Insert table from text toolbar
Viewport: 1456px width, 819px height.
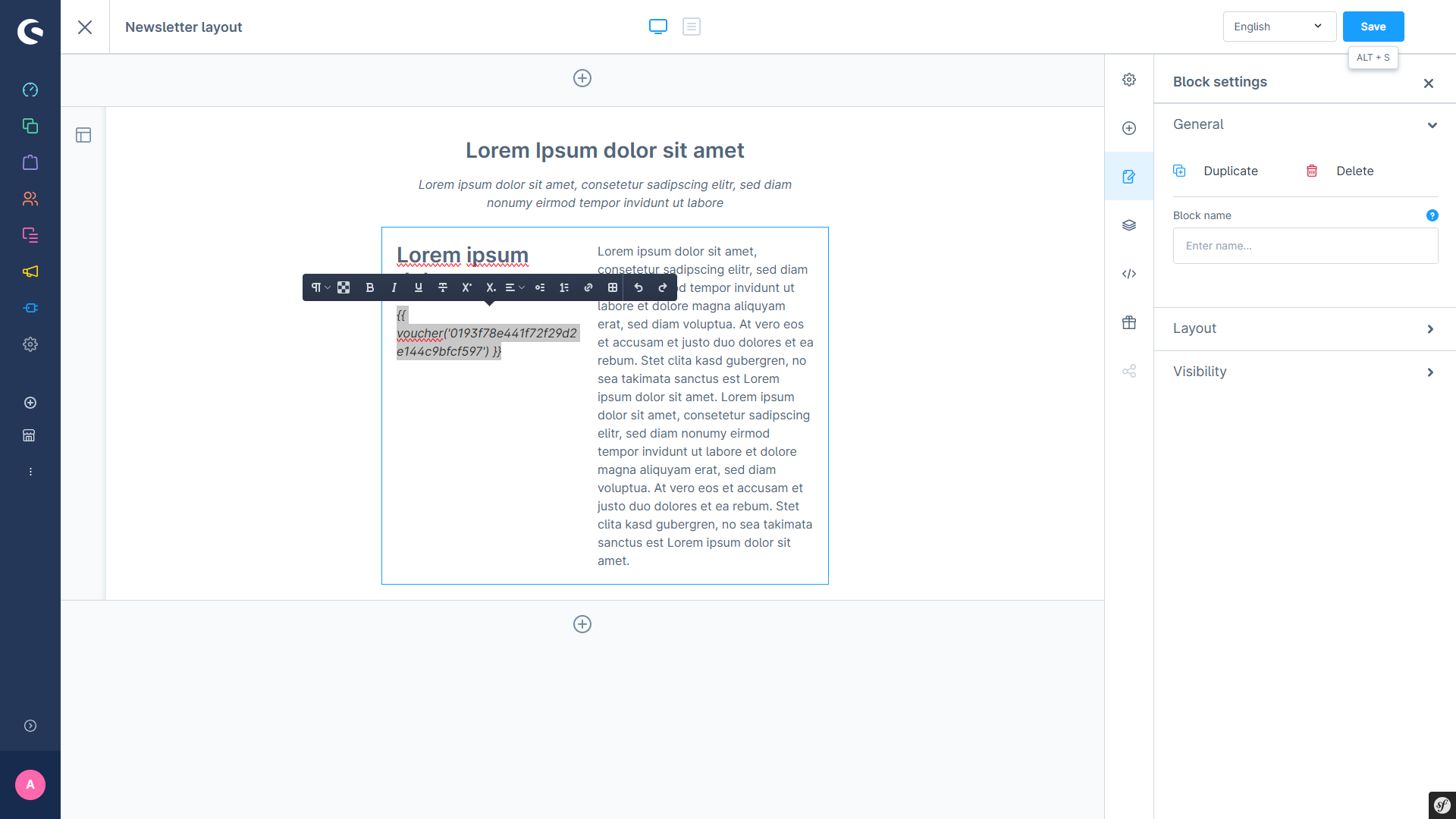tap(613, 287)
